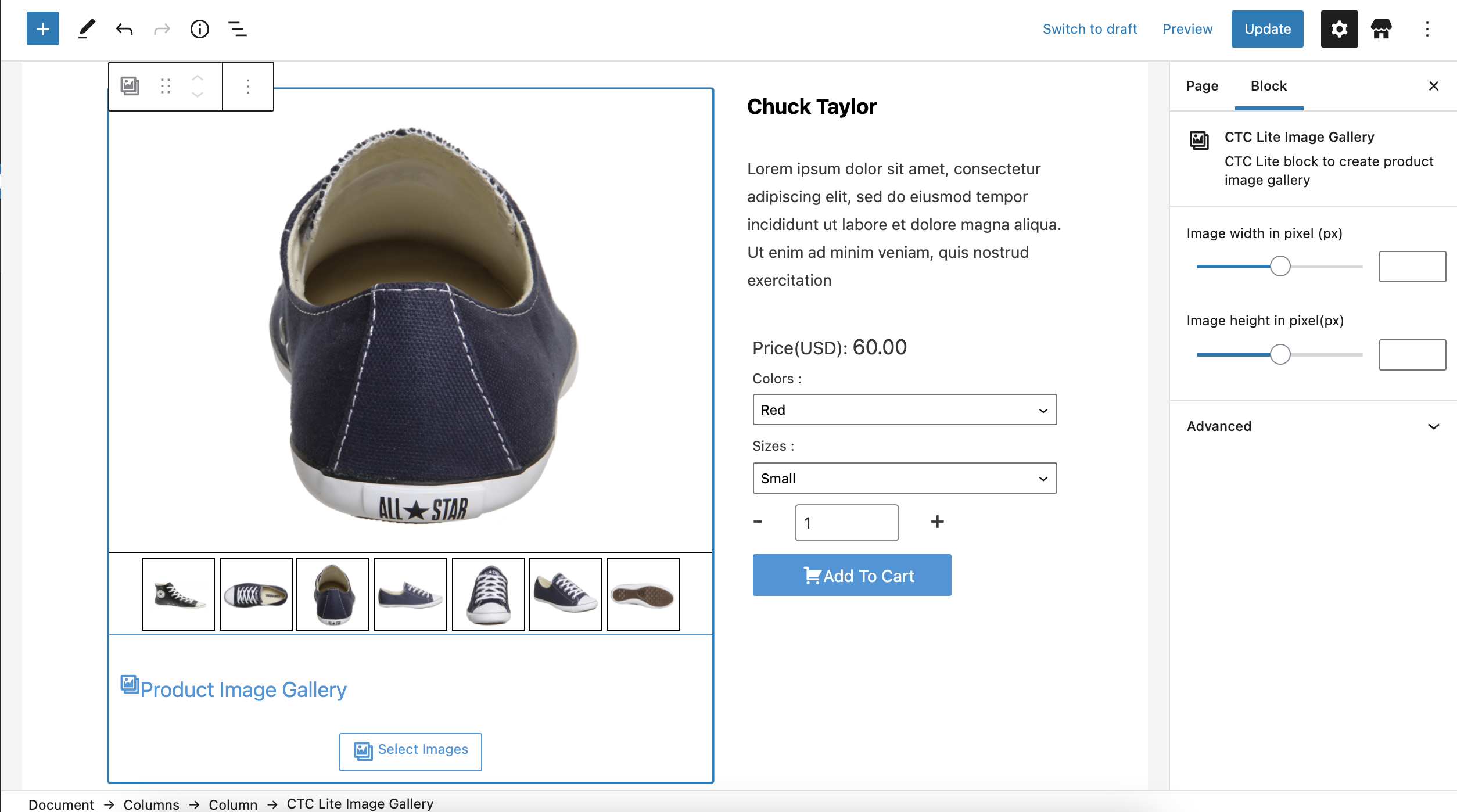Click the store icon in top bar
Viewport: 1457px width, 812px height.
click(1381, 29)
